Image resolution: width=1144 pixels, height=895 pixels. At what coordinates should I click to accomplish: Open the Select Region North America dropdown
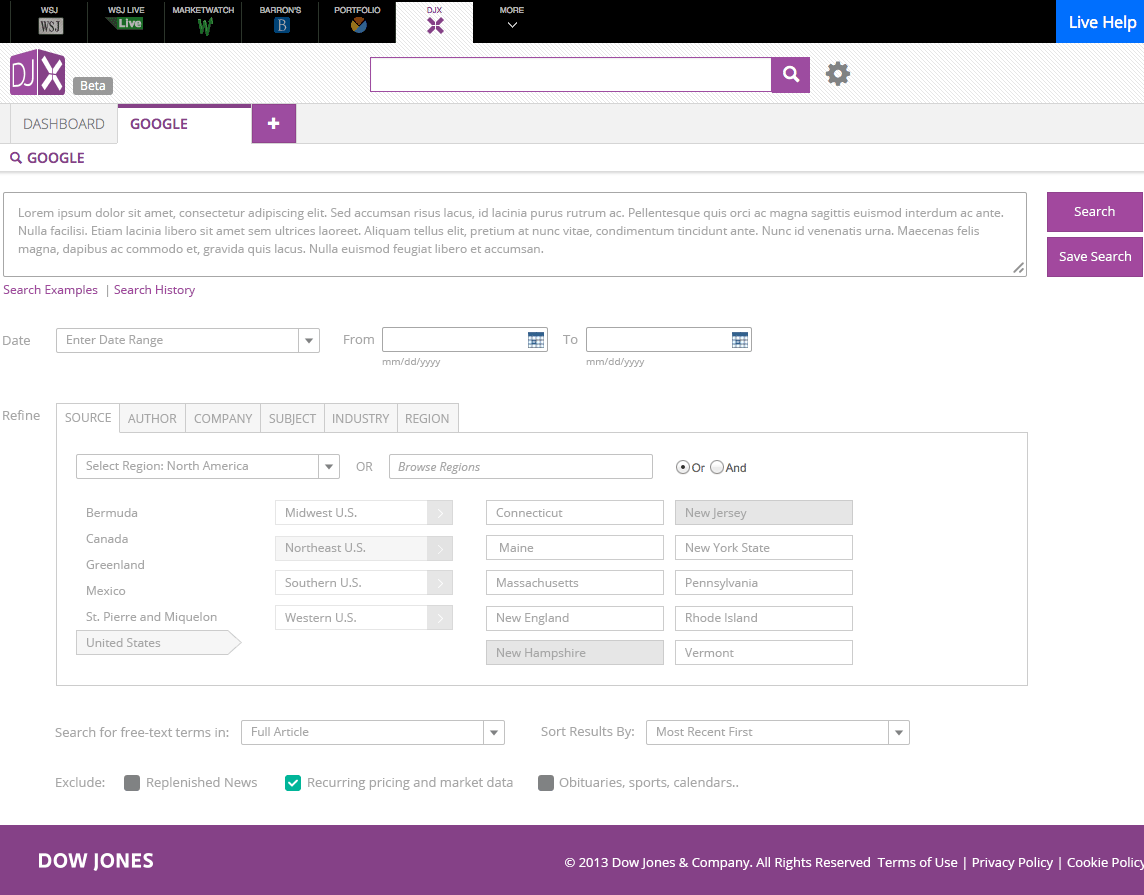tap(208, 466)
